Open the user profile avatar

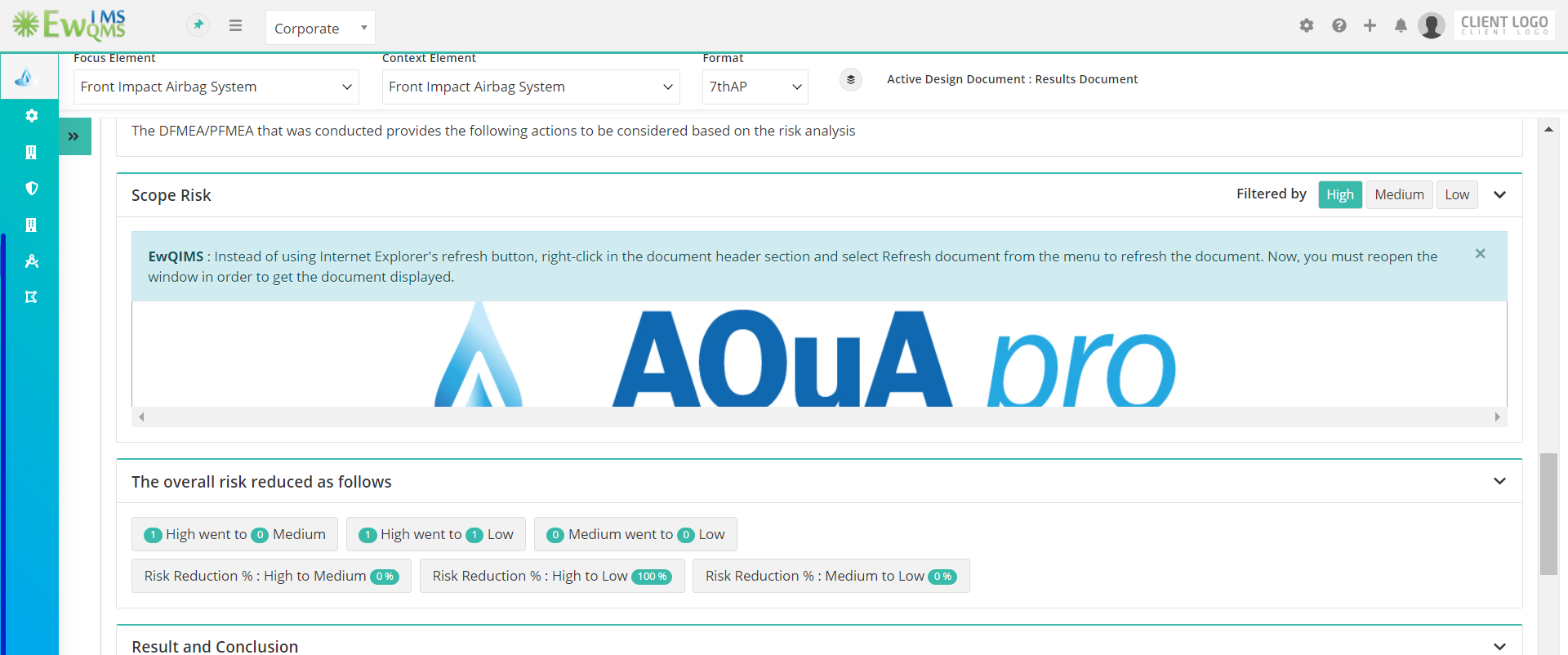[x=1431, y=25]
